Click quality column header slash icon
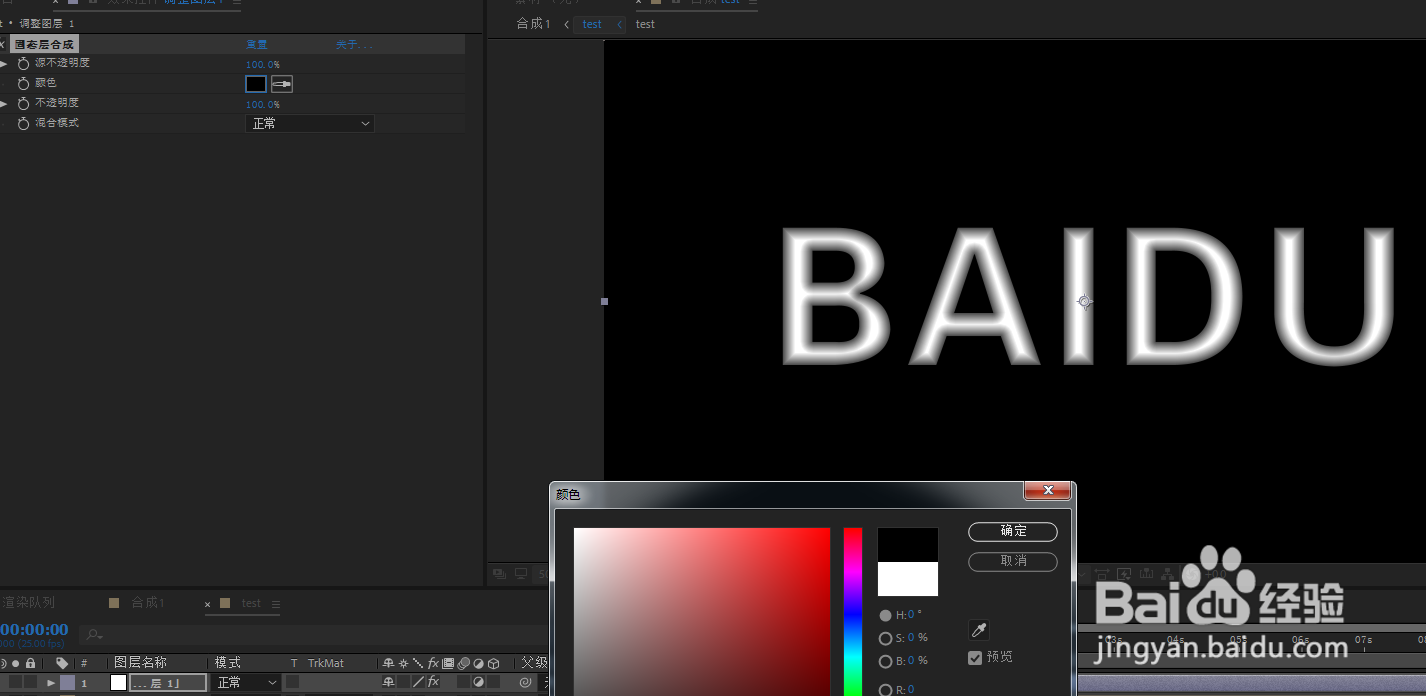Image resolution: width=1426 pixels, height=696 pixels. click(x=418, y=663)
